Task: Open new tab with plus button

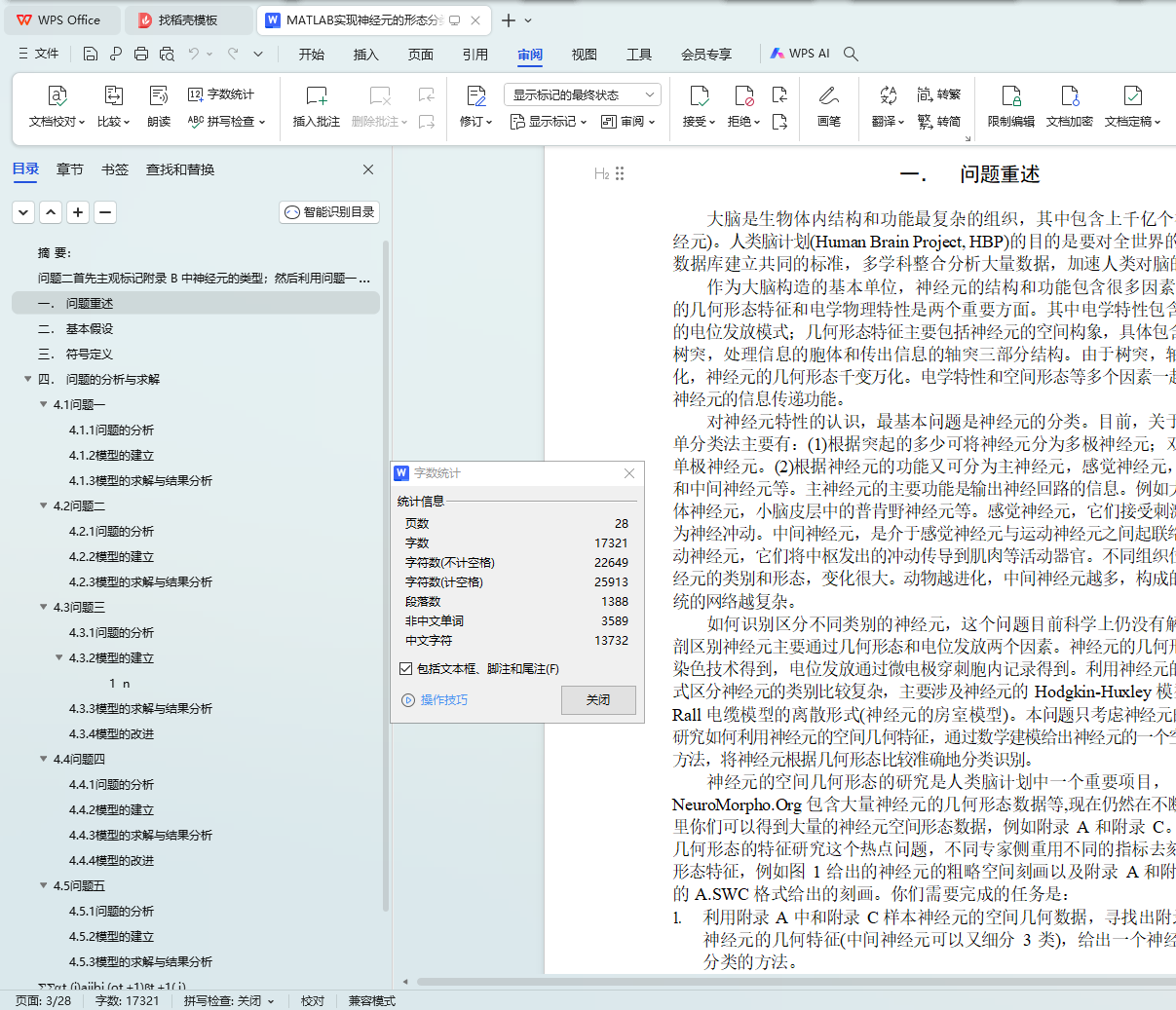Action: point(509,19)
